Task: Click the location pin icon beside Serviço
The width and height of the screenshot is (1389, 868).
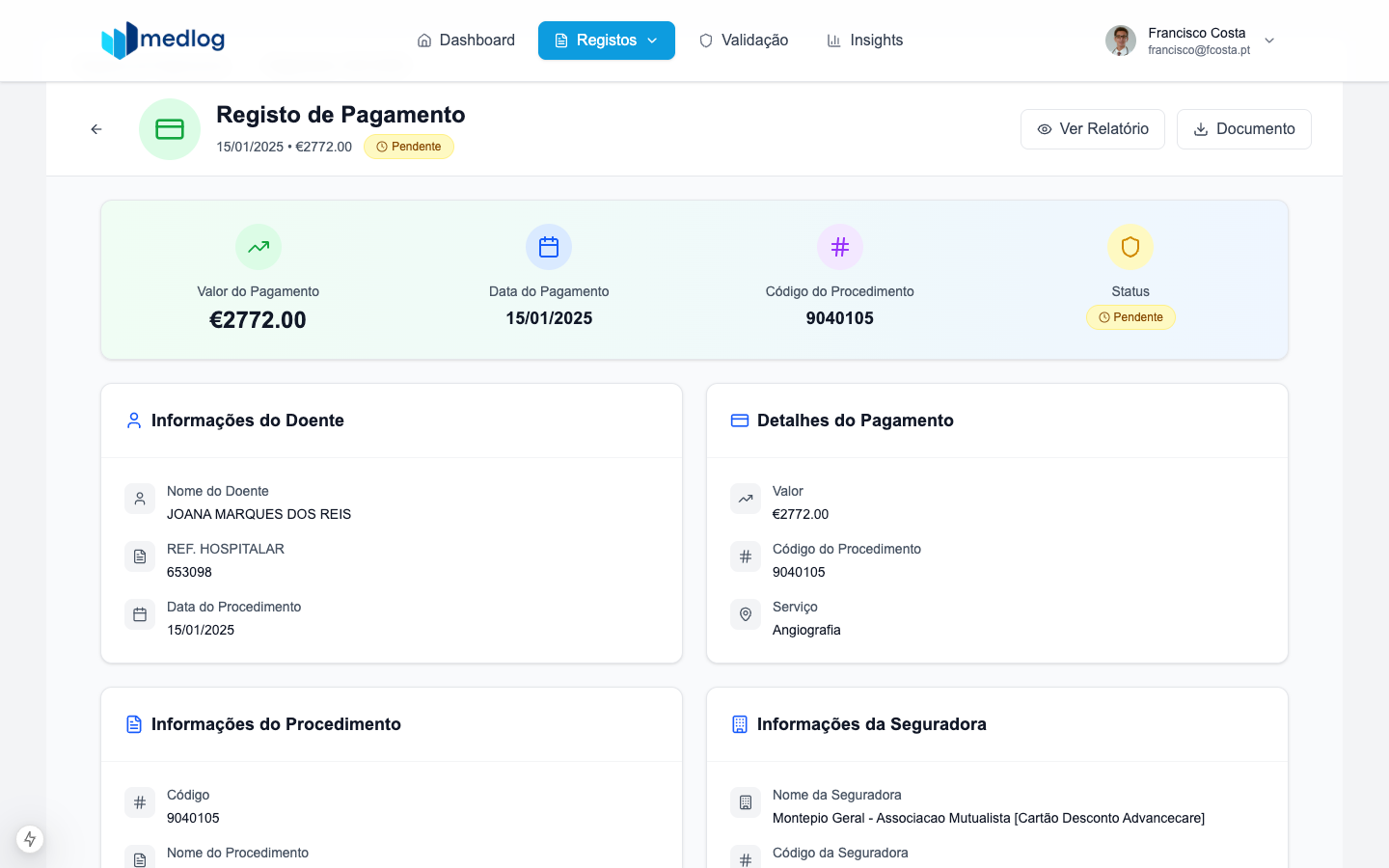Action: click(x=746, y=614)
